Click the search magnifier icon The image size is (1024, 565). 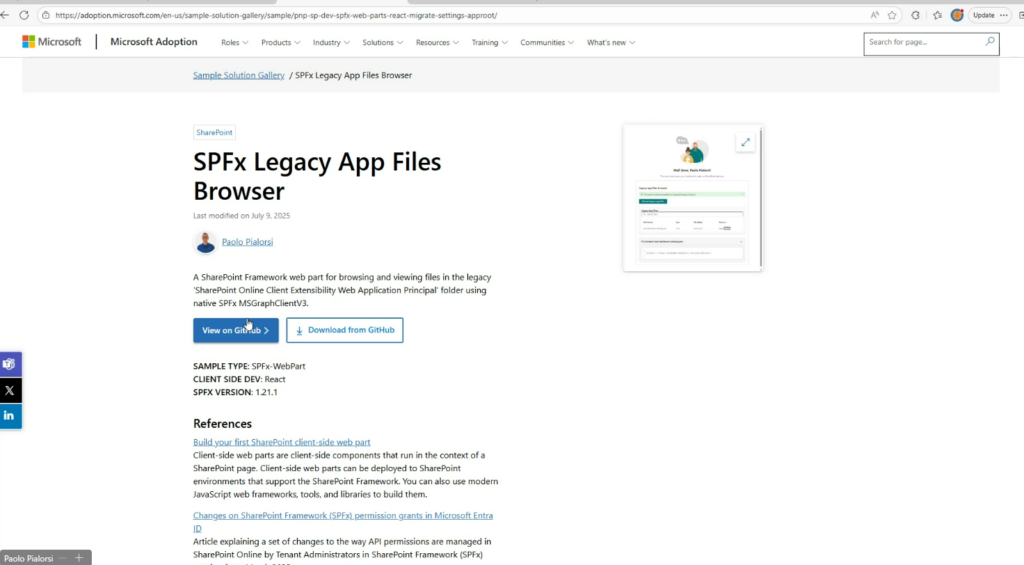990,42
